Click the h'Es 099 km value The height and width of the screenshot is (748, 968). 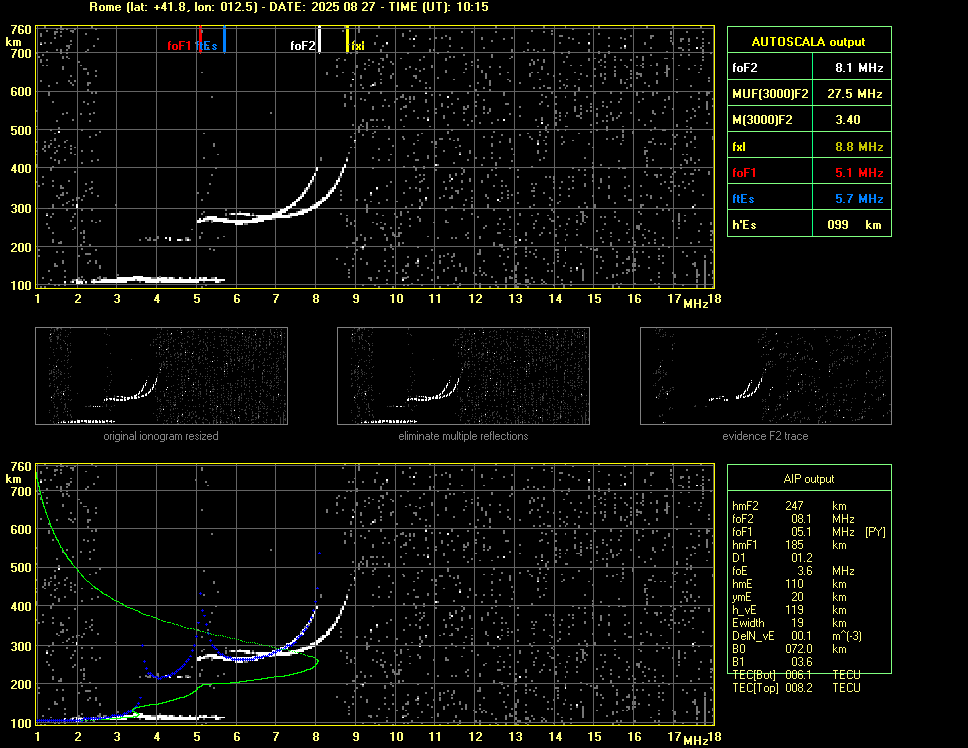click(x=854, y=225)
